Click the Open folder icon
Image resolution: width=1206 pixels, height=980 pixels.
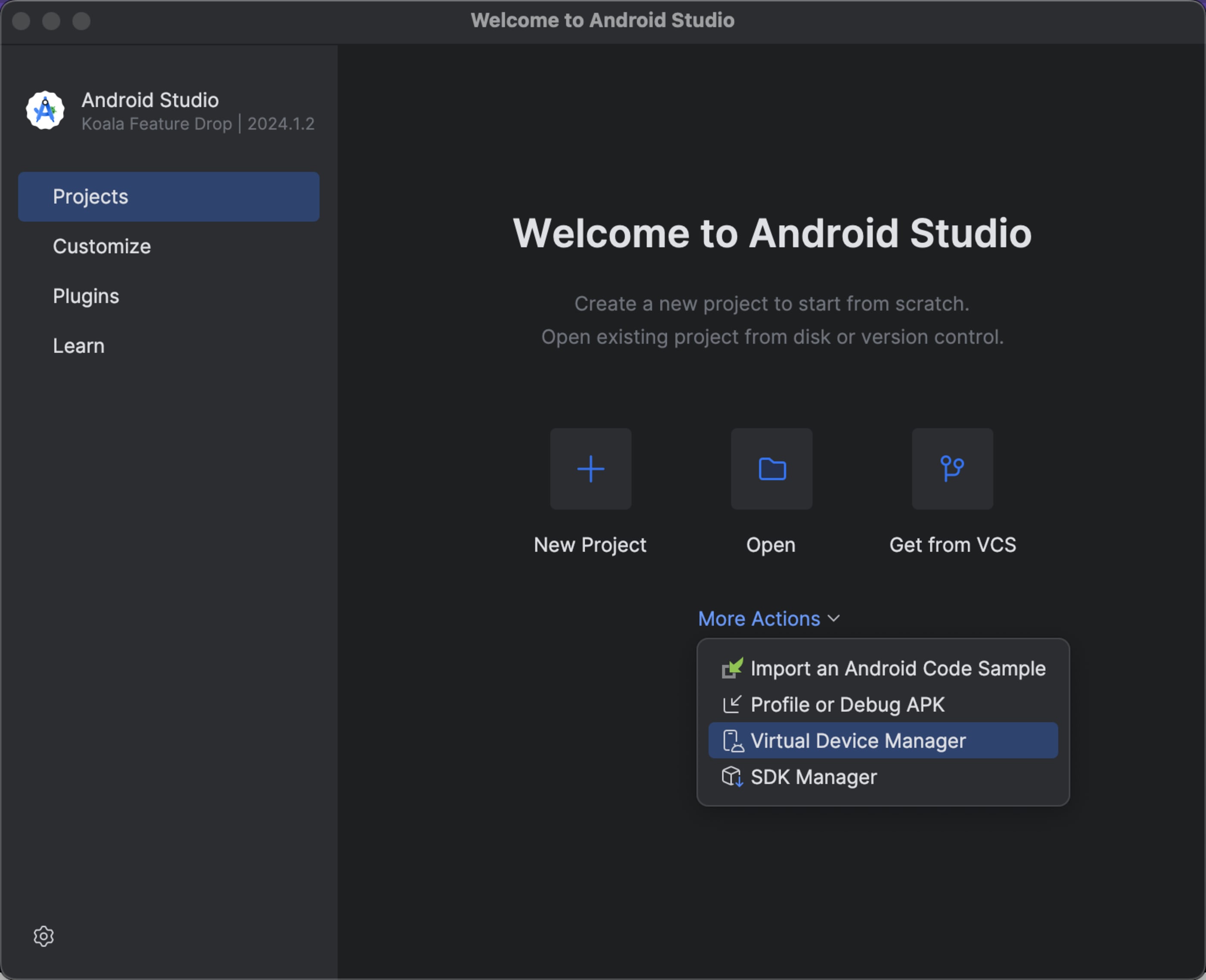tap(771, 469)
